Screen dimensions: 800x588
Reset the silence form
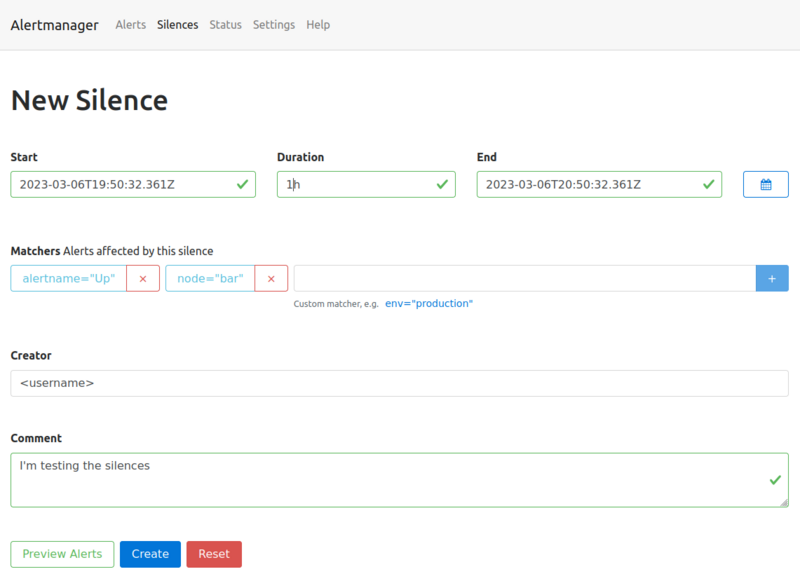coord(214,554)
